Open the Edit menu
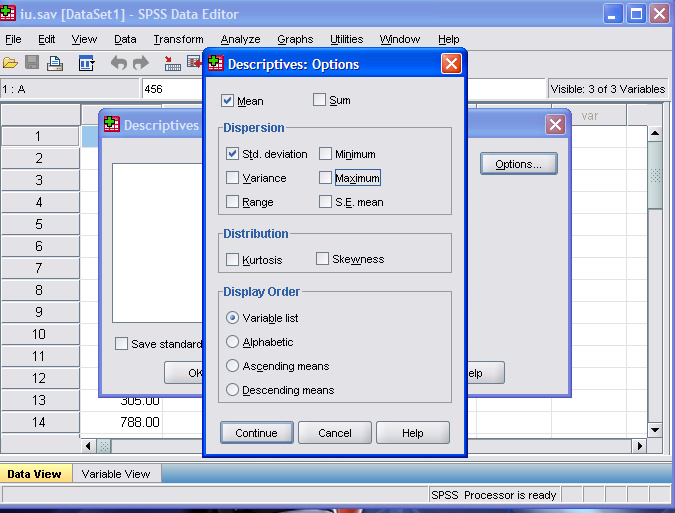Image resolution: width=675 pixels, height=513 pixels. coord(46,39)
